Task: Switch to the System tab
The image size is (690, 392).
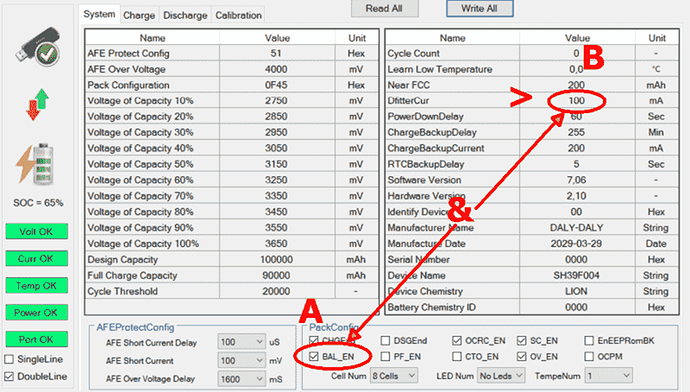Action: click(99, 14)
